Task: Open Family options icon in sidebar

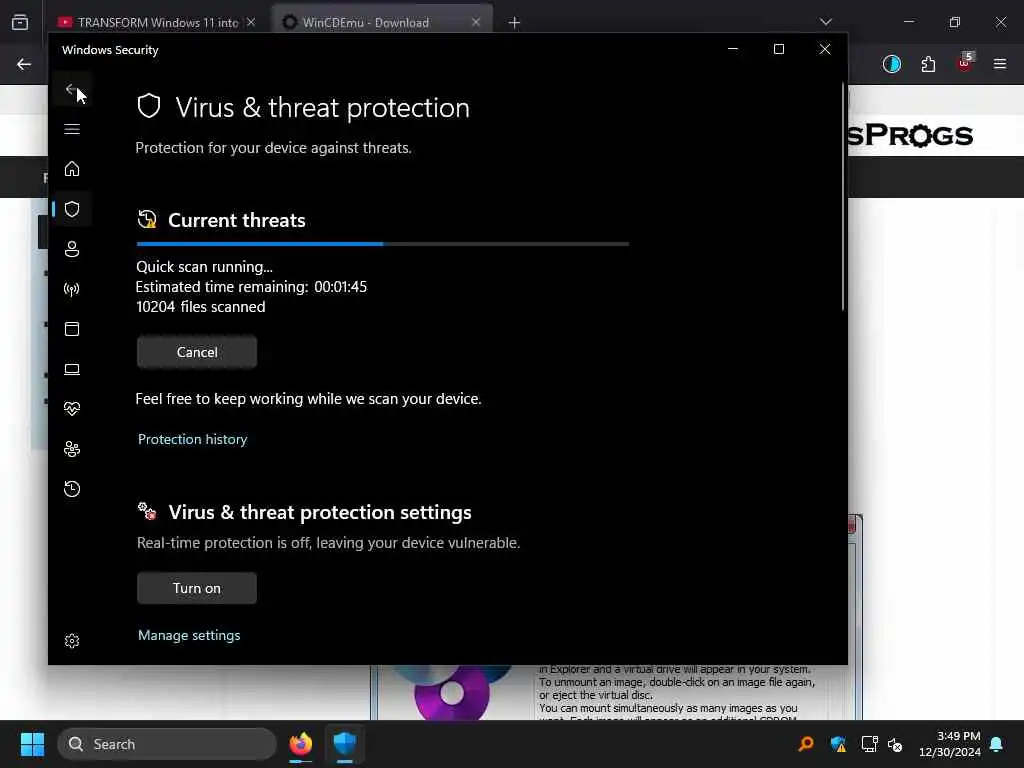Action: pyautogui.click(x=72, y=449)
